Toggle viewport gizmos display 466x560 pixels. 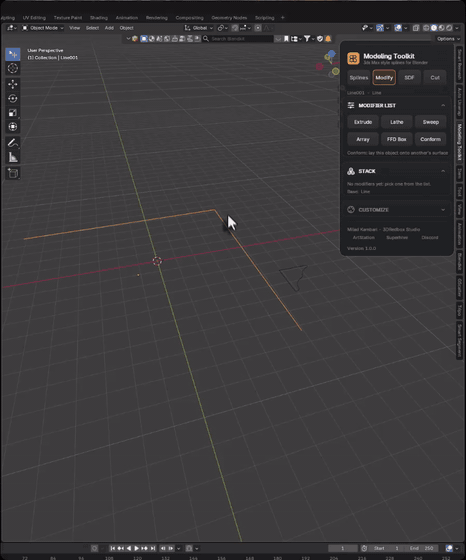point(380,28)
